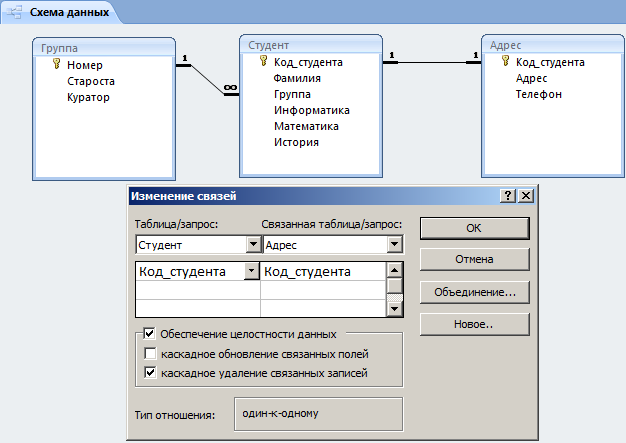Click the key icon next to Номер
This screenshot has height=443, width=626.
point(57,63)
